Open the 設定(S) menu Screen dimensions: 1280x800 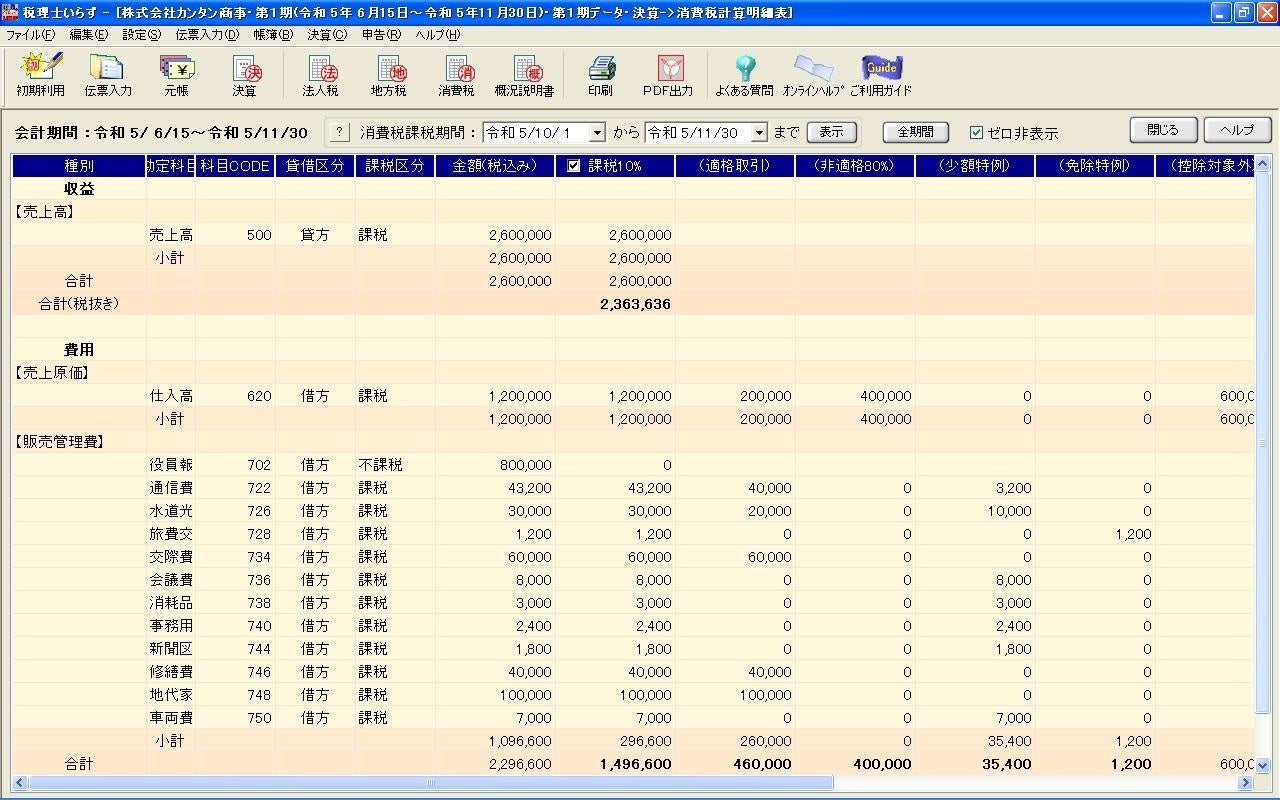pyautogui.click(x=141, y=34)
